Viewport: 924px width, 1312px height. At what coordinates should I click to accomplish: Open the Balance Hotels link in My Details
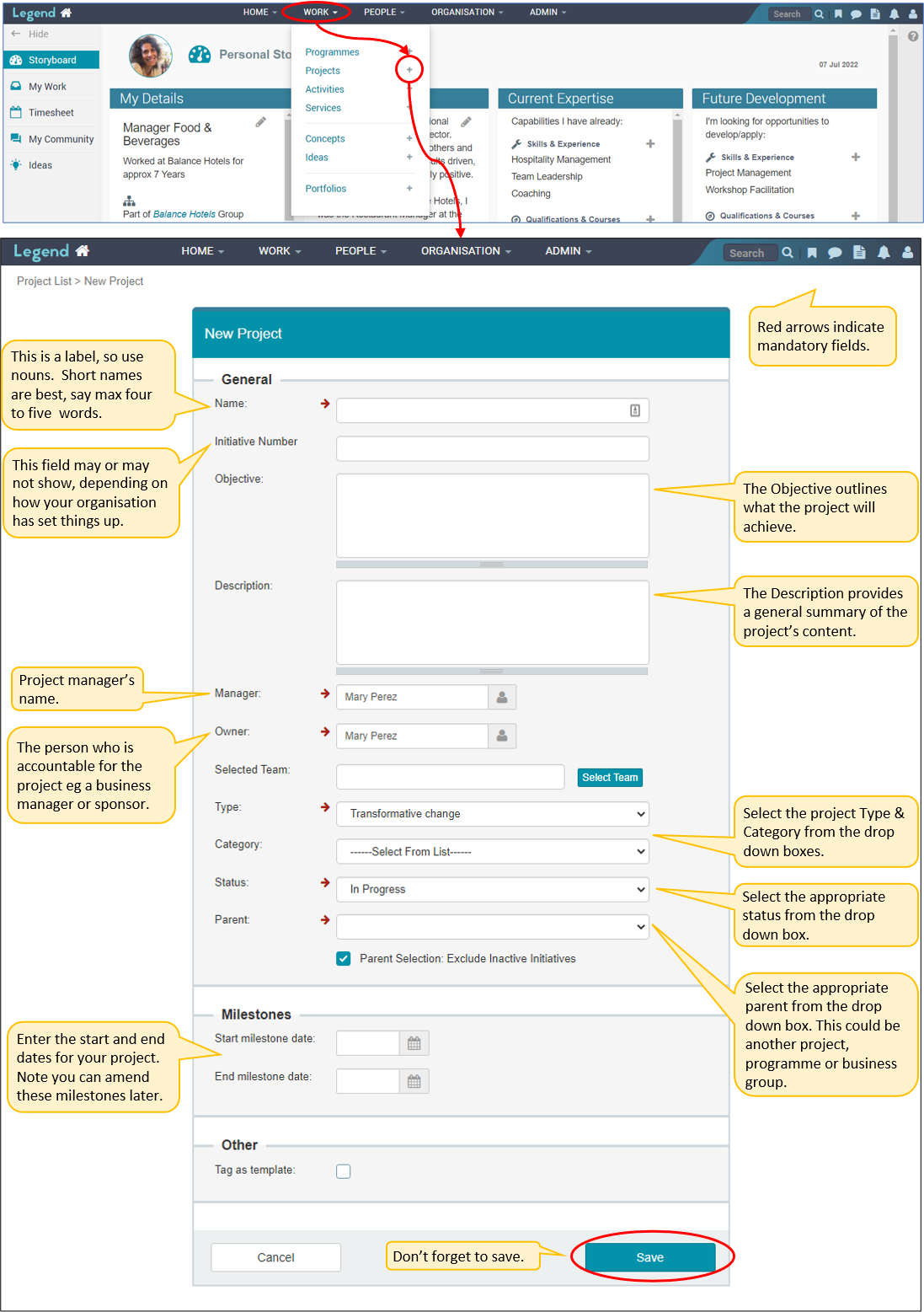[x=184, y=214]
